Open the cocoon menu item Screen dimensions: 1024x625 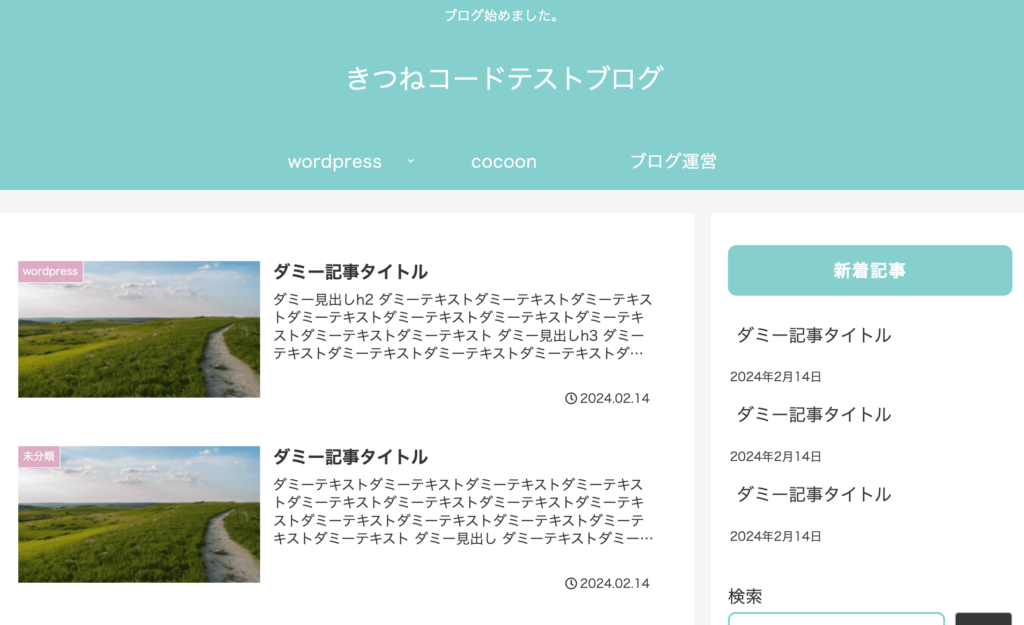[x=504, y=161]
